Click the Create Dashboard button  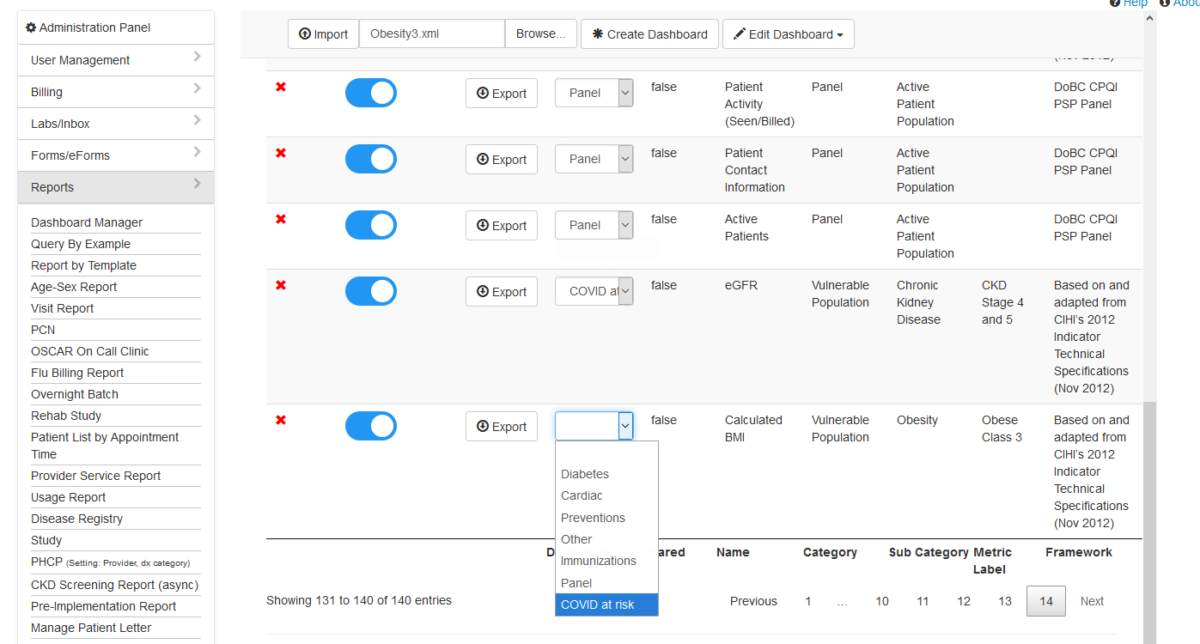pos(649,33)
